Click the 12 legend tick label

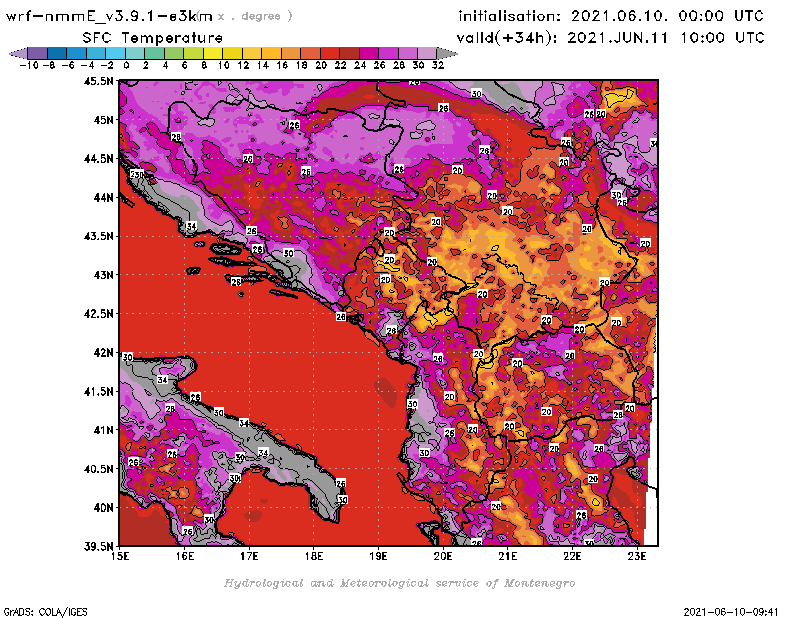(243, 65)
